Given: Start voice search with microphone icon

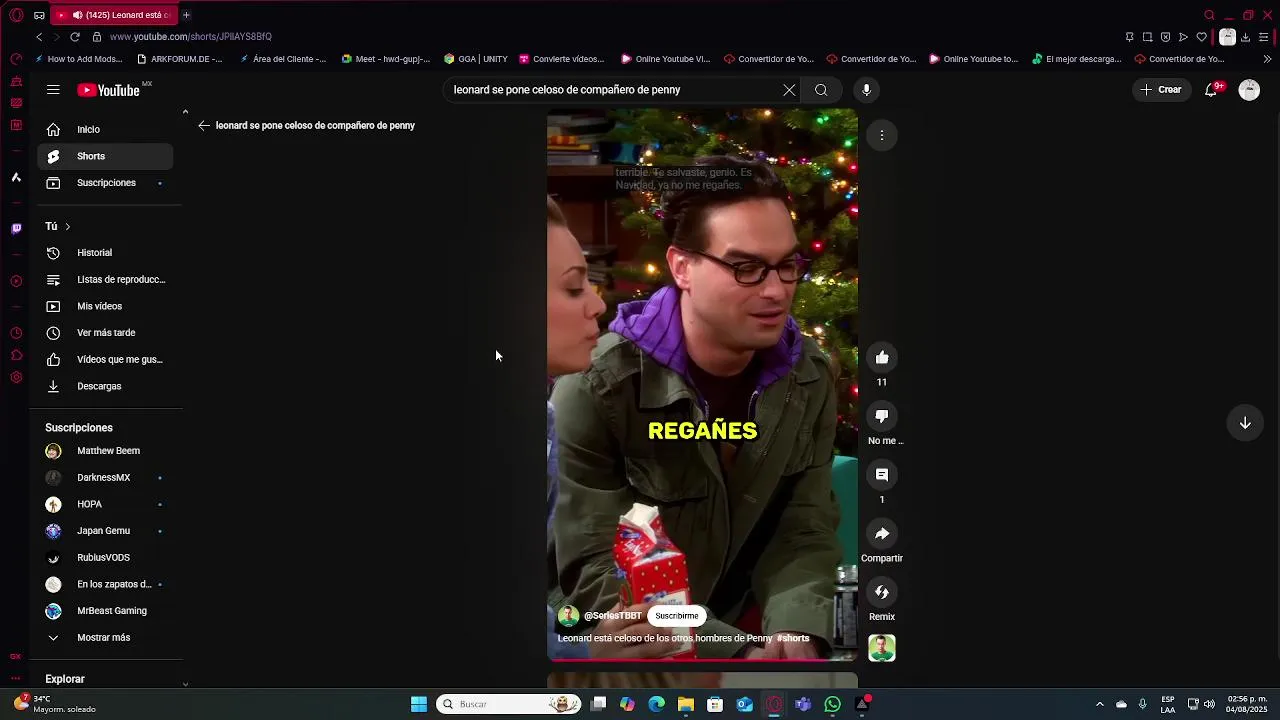Looking at the screenshot, I should tap(866, 90).
